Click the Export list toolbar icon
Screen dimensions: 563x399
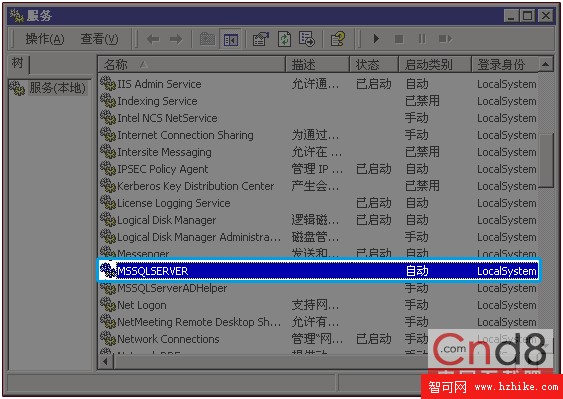click(x=307, y=39)
